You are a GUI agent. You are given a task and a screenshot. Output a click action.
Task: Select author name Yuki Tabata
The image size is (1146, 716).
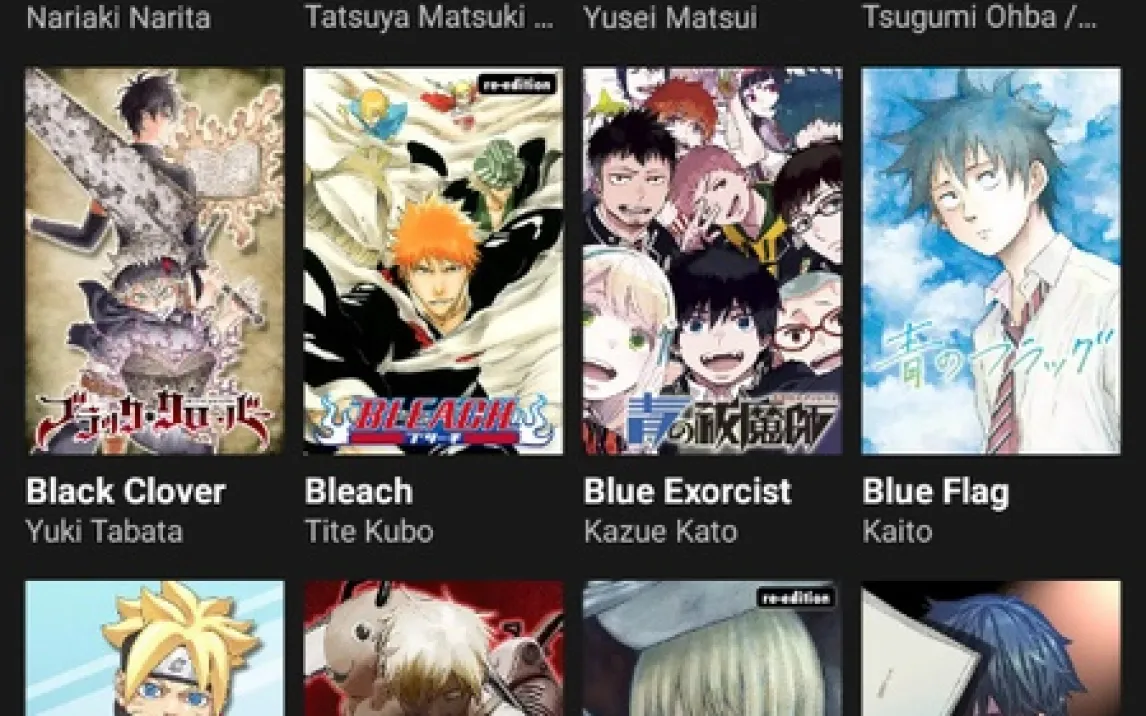tap(104, 531)
